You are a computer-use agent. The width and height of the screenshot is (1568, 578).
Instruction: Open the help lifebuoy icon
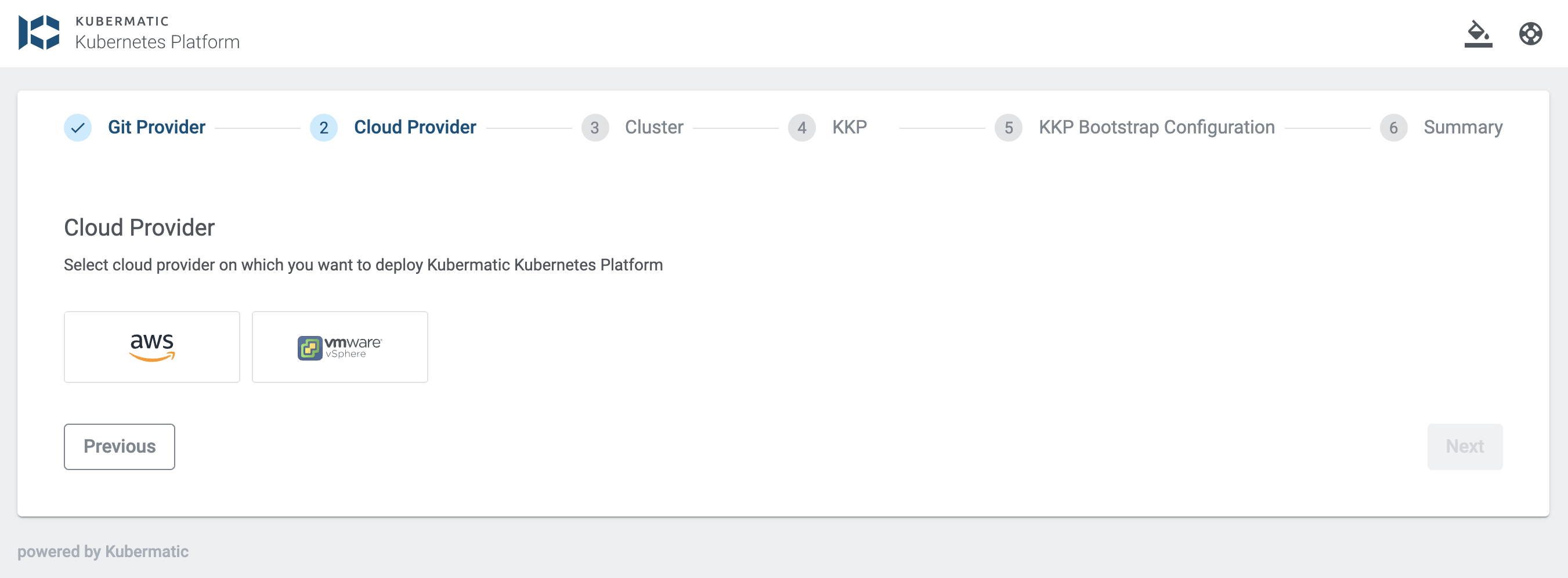pos(1530,34)
